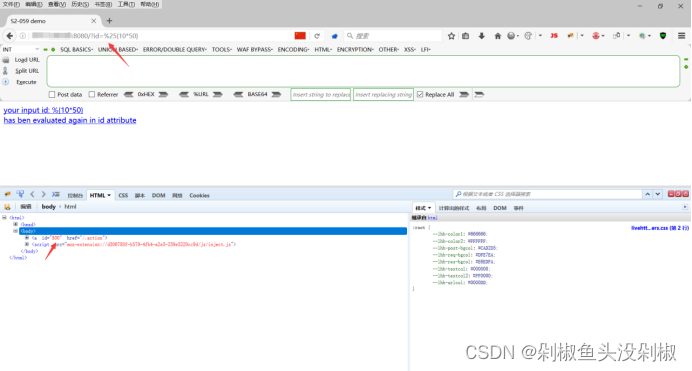Click the Firebug next arrow icon
The image size is (692, 371).
point(43,194)
